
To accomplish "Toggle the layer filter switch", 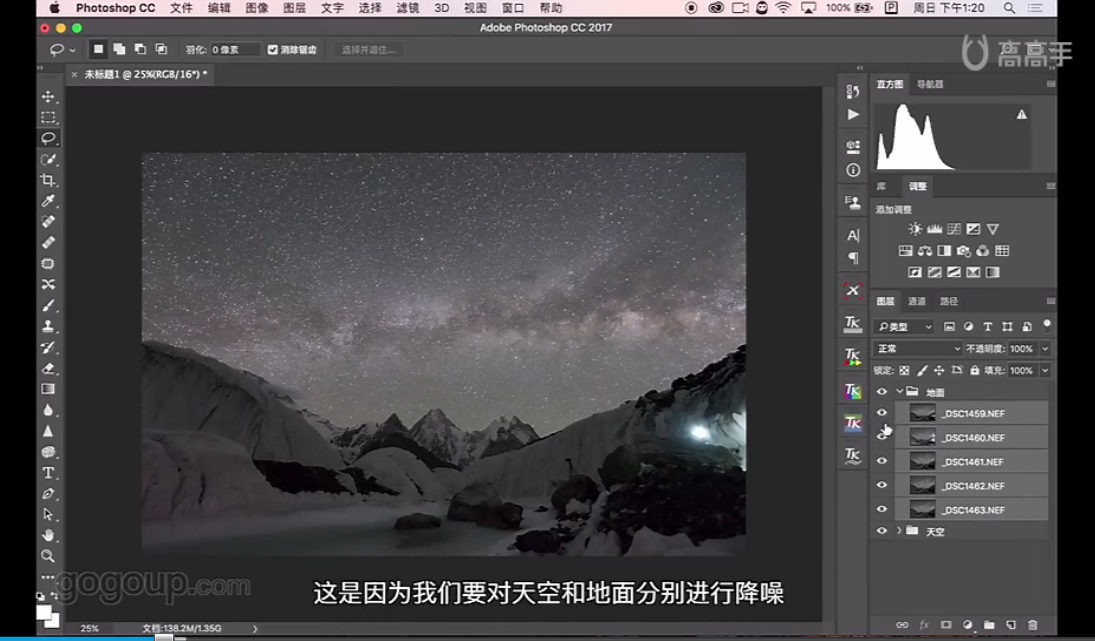I will [1046, 325].
